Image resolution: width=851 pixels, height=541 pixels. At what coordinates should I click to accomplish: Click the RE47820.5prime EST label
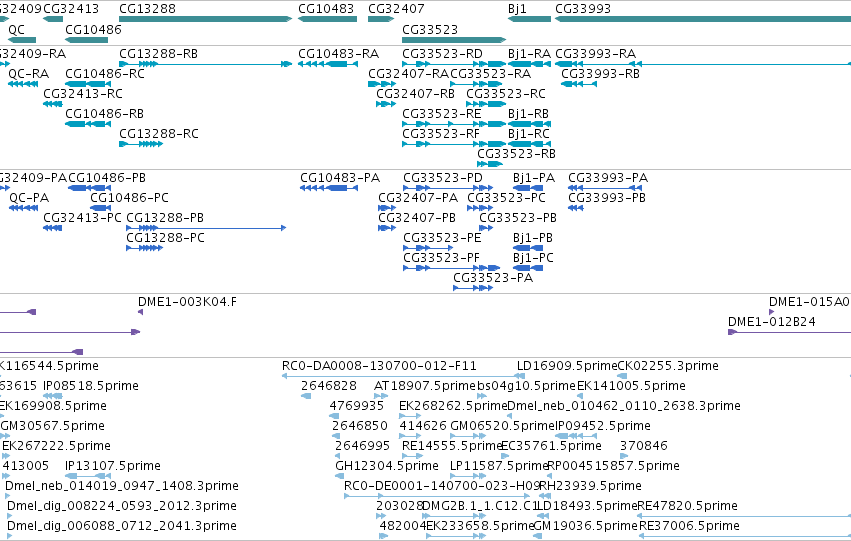pyautogui.click(x=688, y=506)
